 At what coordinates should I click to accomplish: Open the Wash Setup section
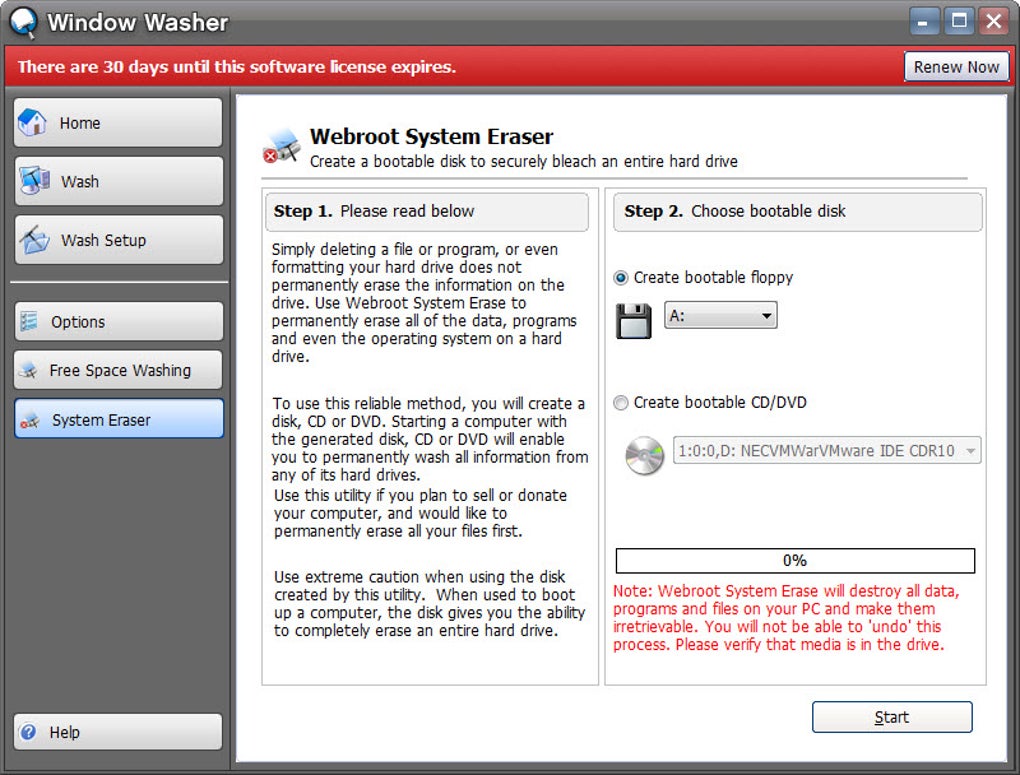click(103, 240)
